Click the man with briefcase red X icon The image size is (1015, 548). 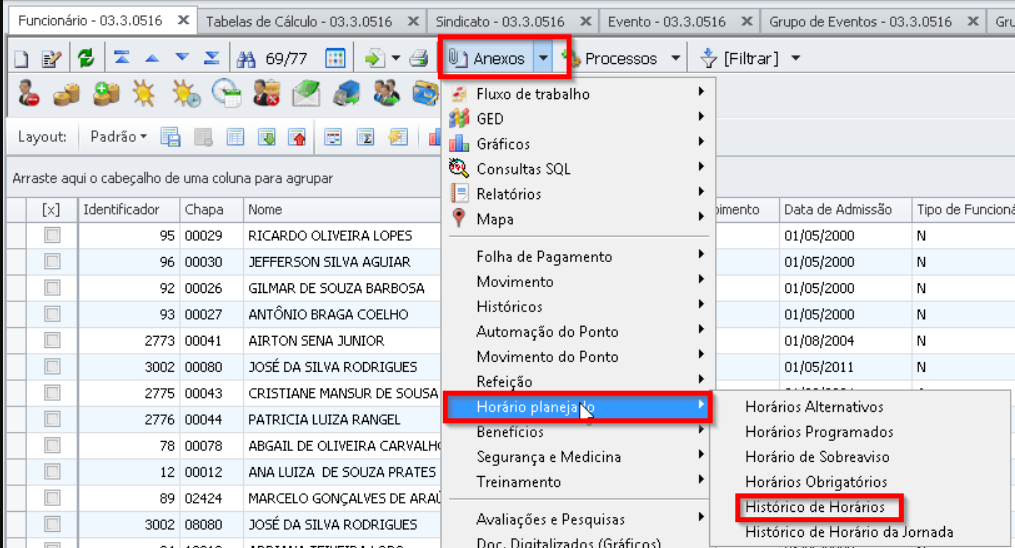266,94
